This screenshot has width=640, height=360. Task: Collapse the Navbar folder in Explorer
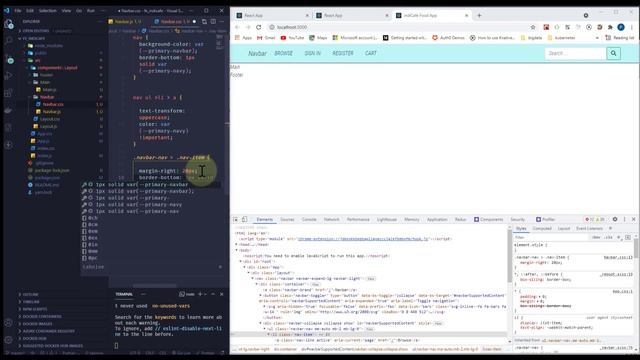pos(47,97)
